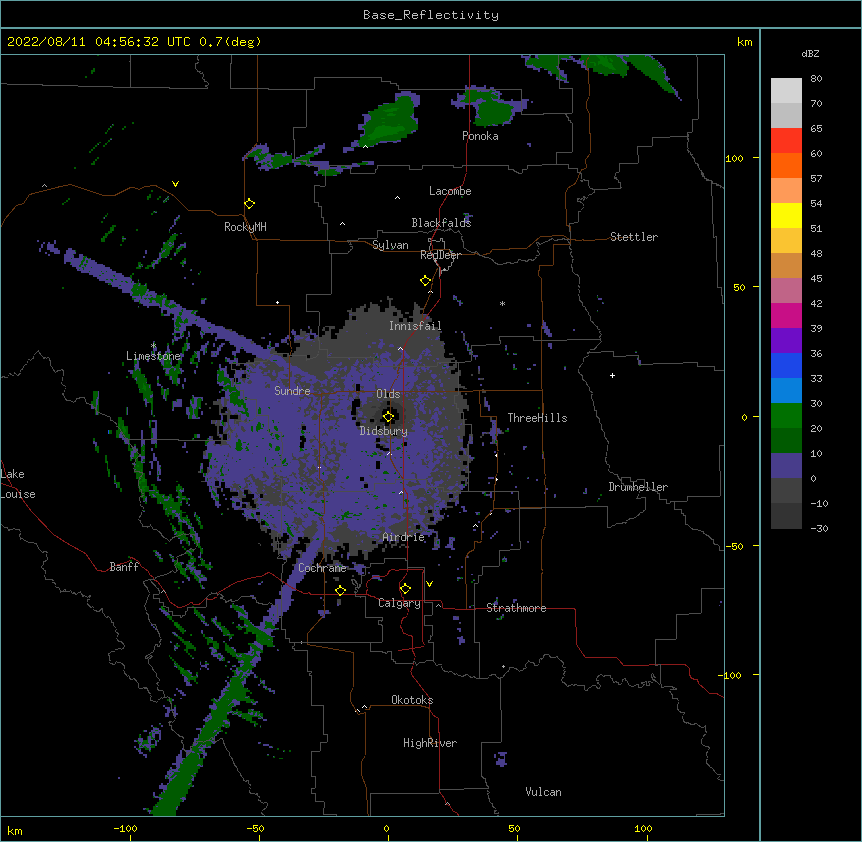Select the Vulcan label
Image resolution: width=862 pixels, height=842 pixels.
pos(543,792)
